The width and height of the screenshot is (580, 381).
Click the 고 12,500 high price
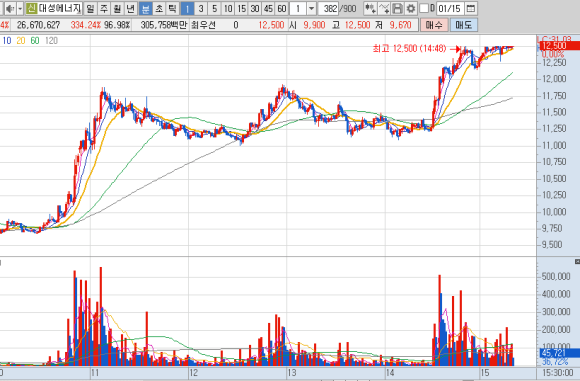coord(351,25)
